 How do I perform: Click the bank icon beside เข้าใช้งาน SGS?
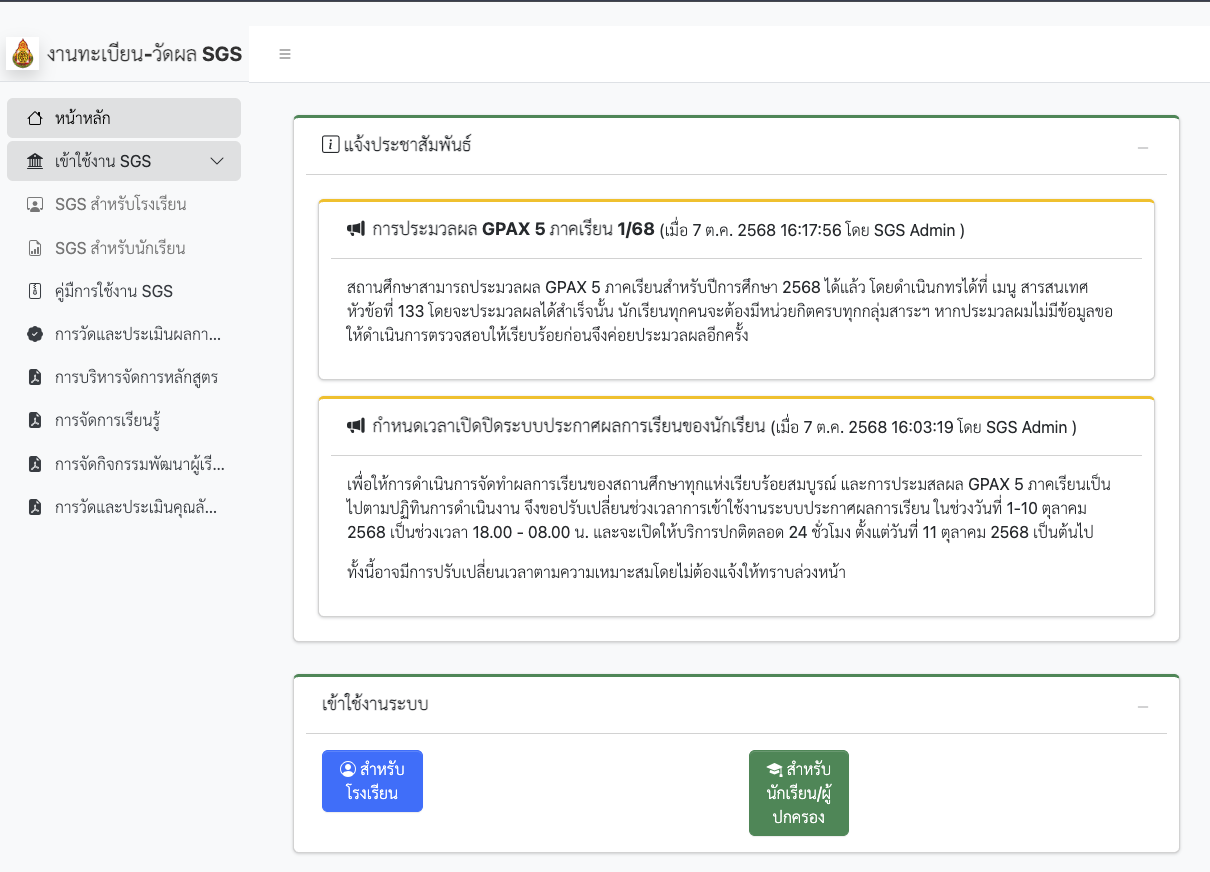(35, 161)
